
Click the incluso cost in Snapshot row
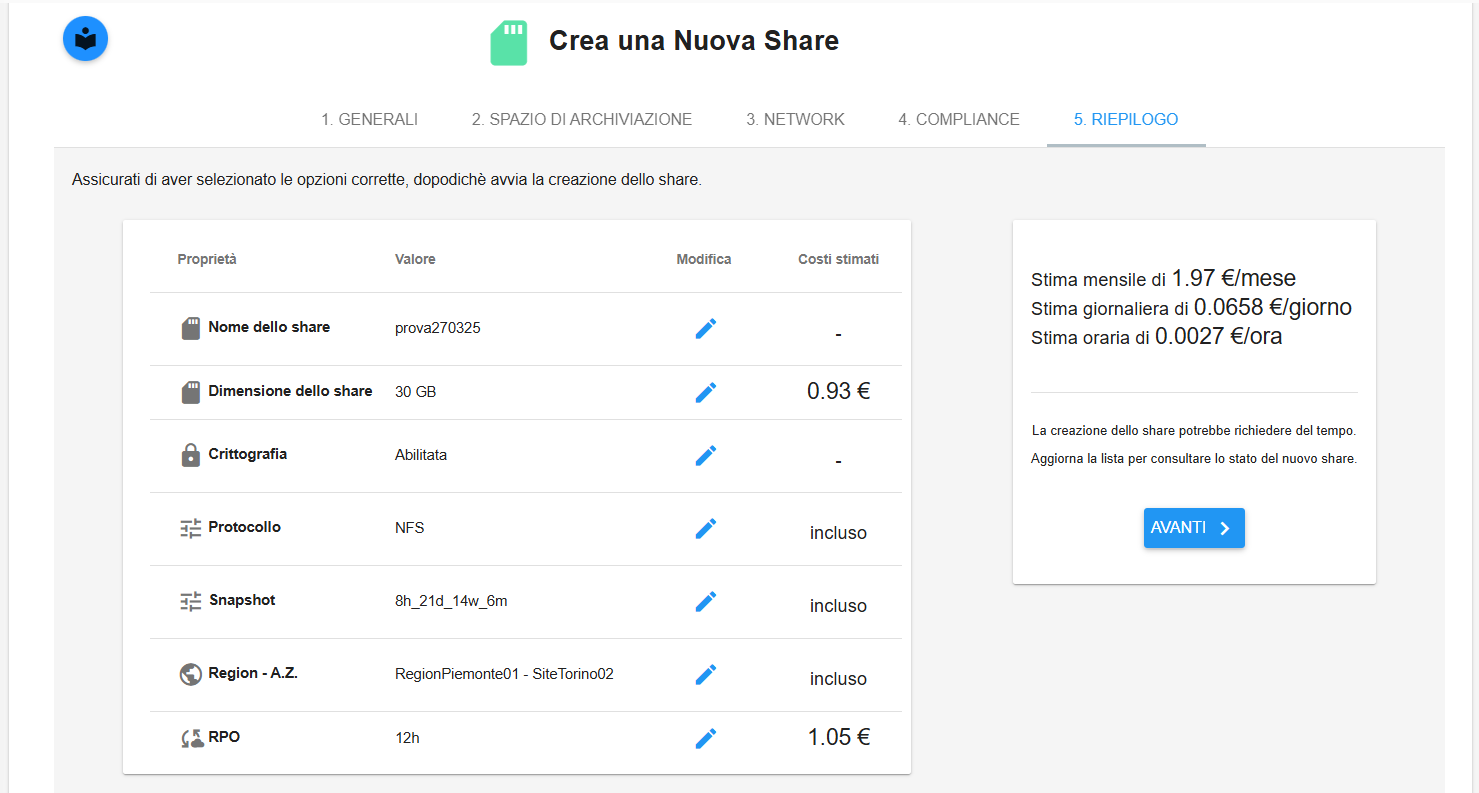click(838, 606)
